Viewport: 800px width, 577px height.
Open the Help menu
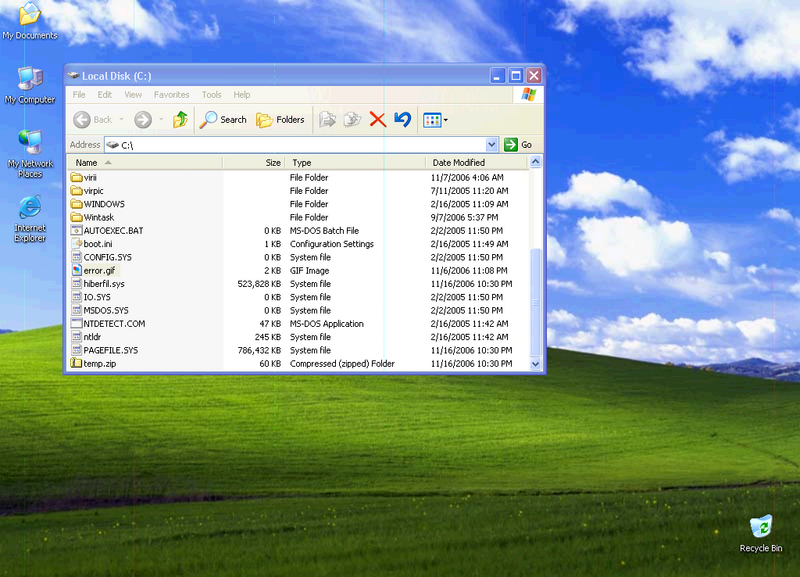click(242, 95)
